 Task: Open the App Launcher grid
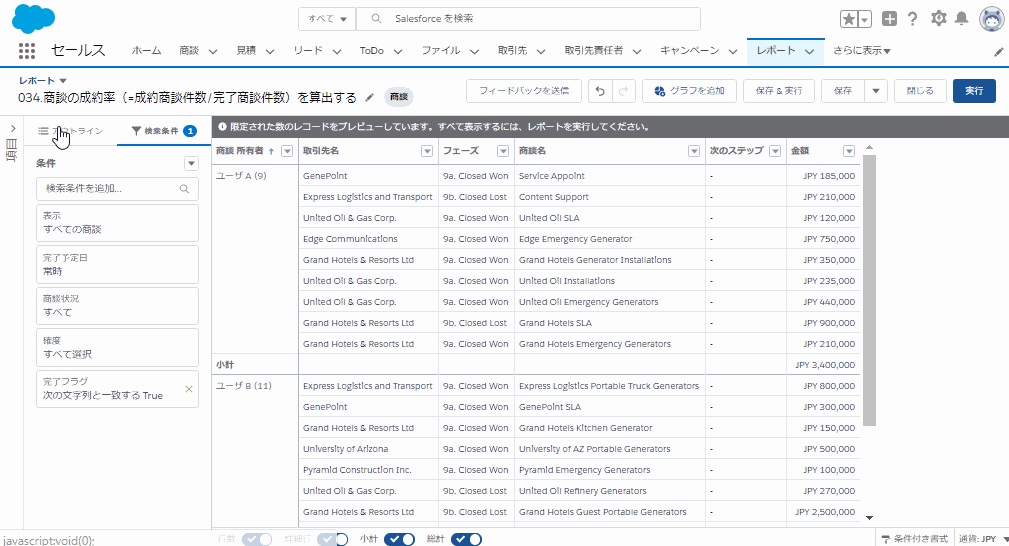(x=26, y=51)
